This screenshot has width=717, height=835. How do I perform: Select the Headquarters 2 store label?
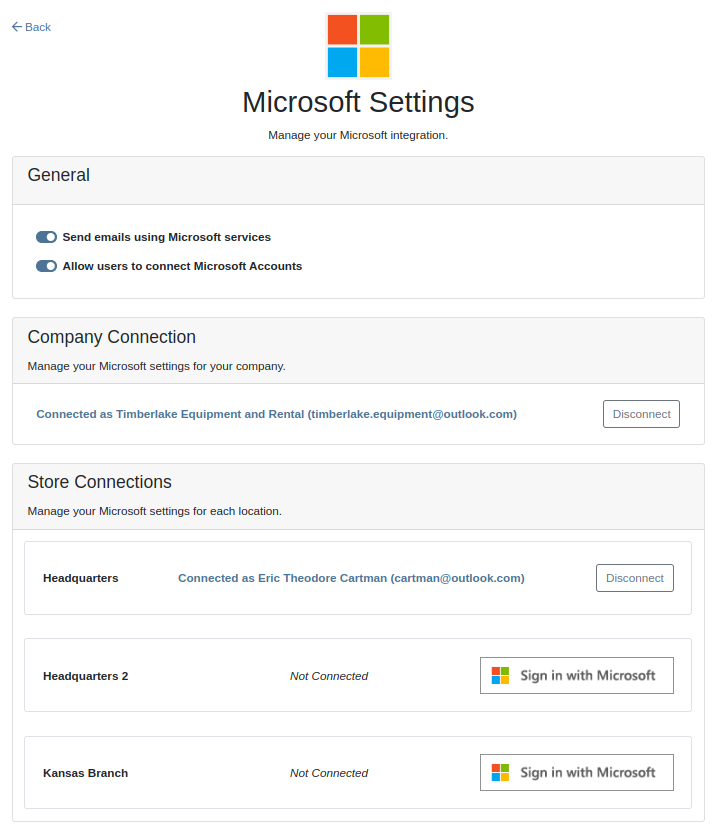coord(86,676)
